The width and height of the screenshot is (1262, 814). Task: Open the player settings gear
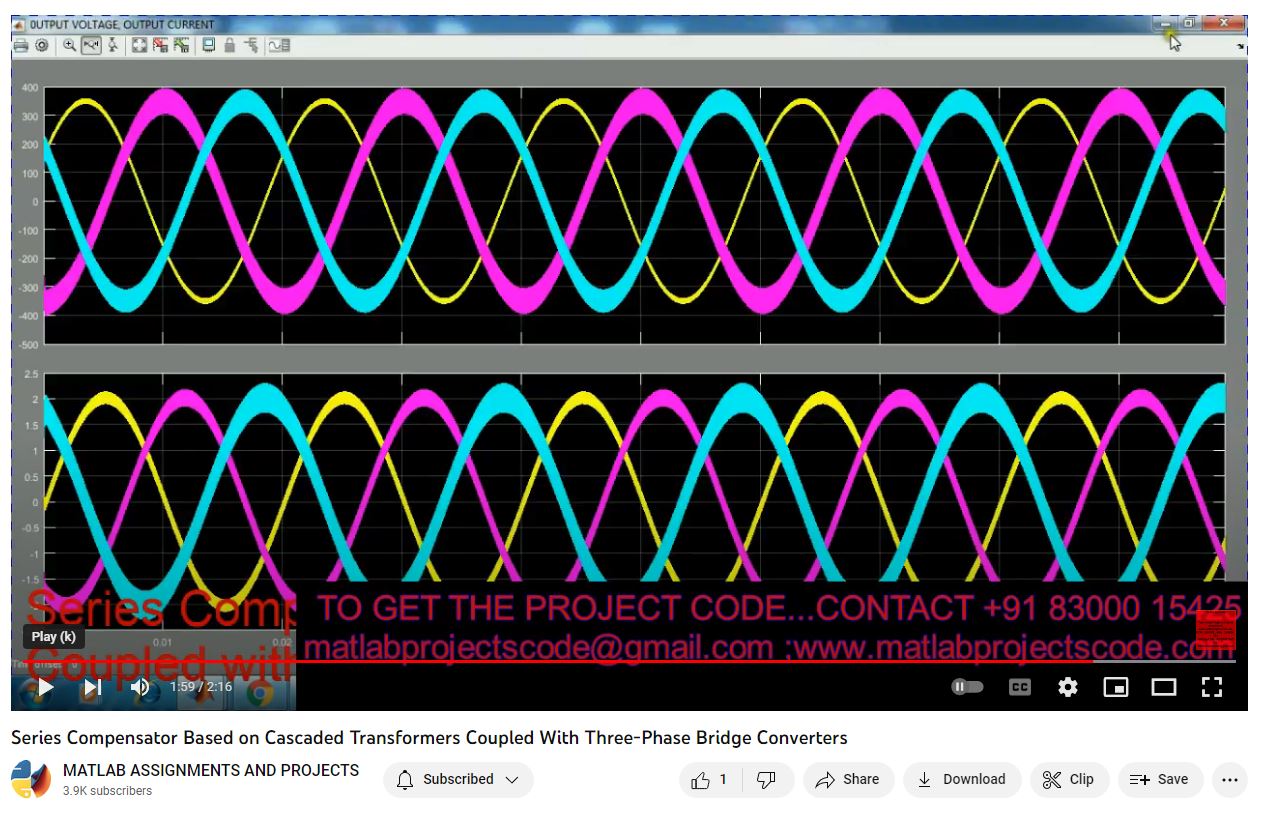(1068, 687)
